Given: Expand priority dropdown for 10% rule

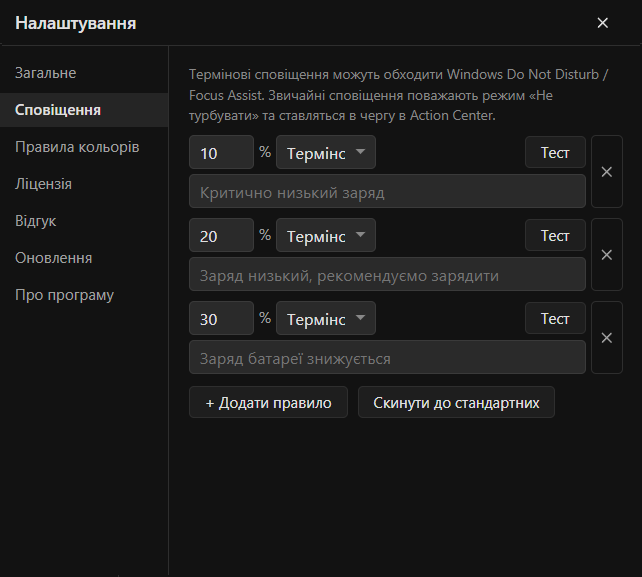Looking at the screenshot, I should 326,152.
